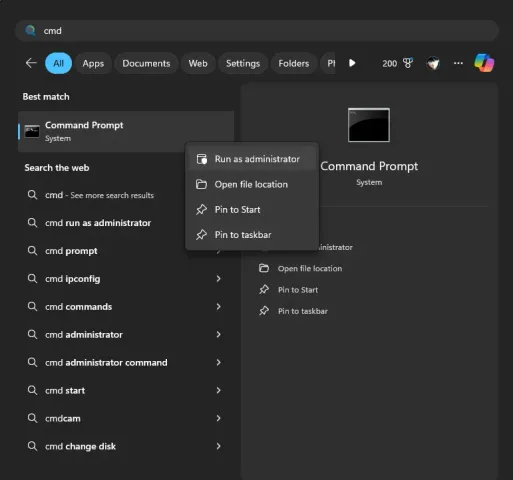Click search icon beside cmd ipconfig suggestion
This screenshot has height=480, width=513.
tap(32, 278)
